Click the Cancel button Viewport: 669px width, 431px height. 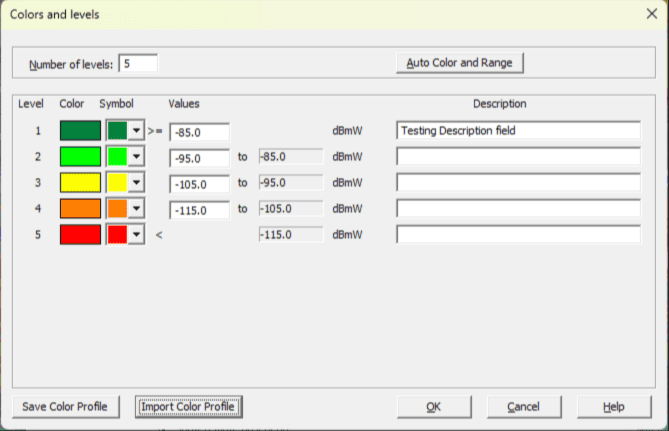[x=523, y=407]
